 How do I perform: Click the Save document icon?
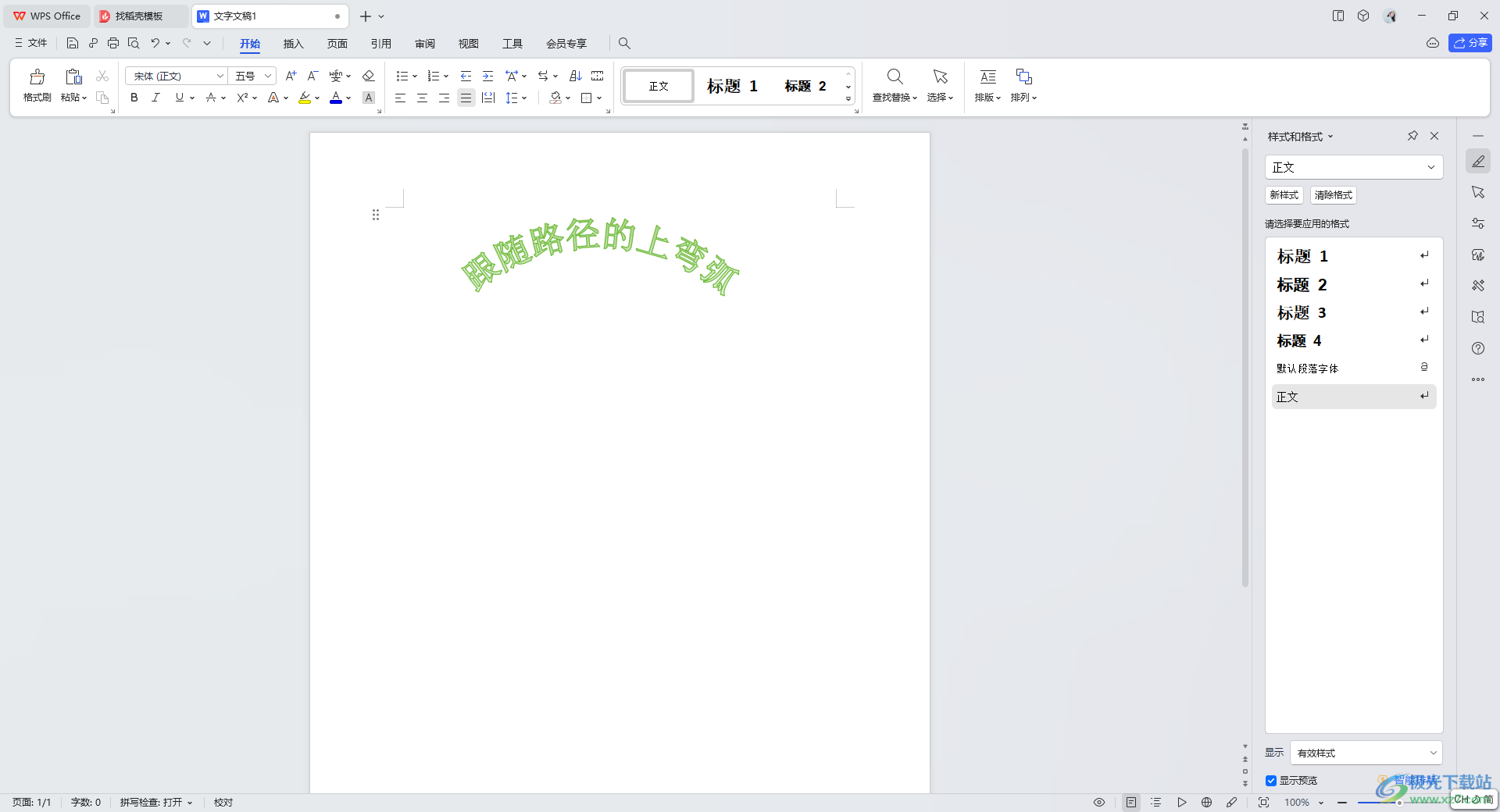point(73,43)
